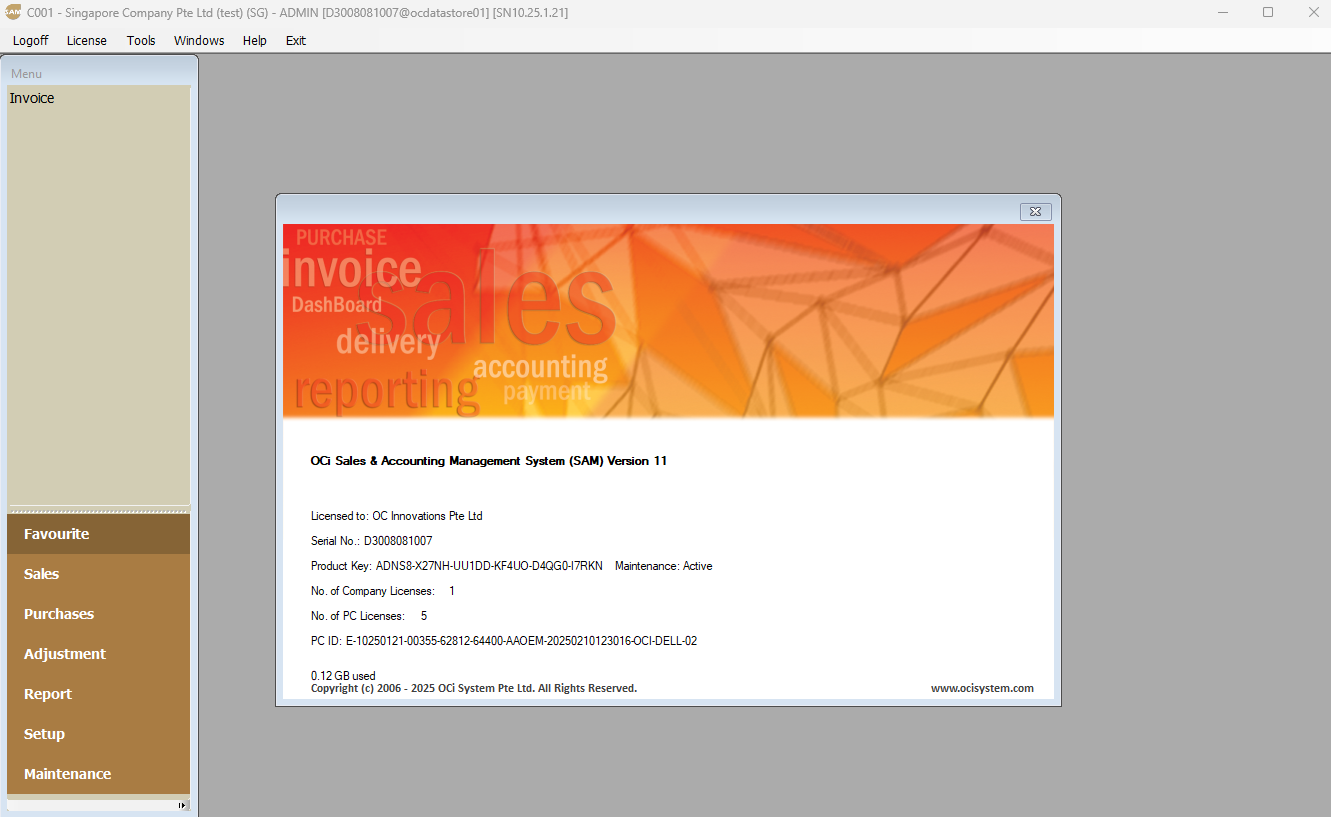
Task: Open the Sales section in sidebar
Action: coord(98,574)
